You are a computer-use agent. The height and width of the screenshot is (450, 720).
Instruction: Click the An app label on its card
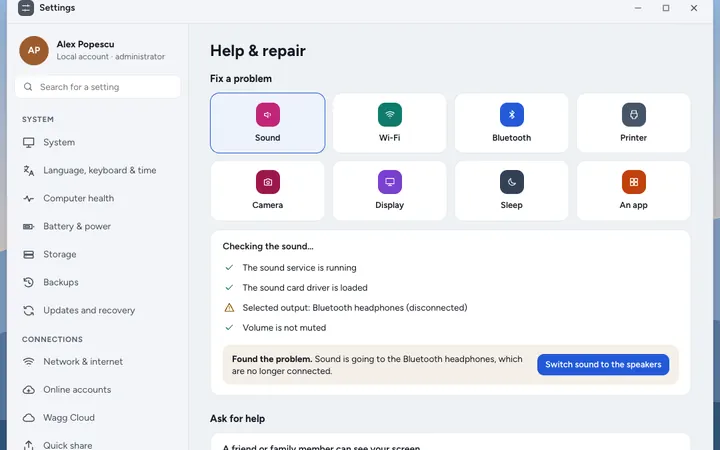[634, 205]
